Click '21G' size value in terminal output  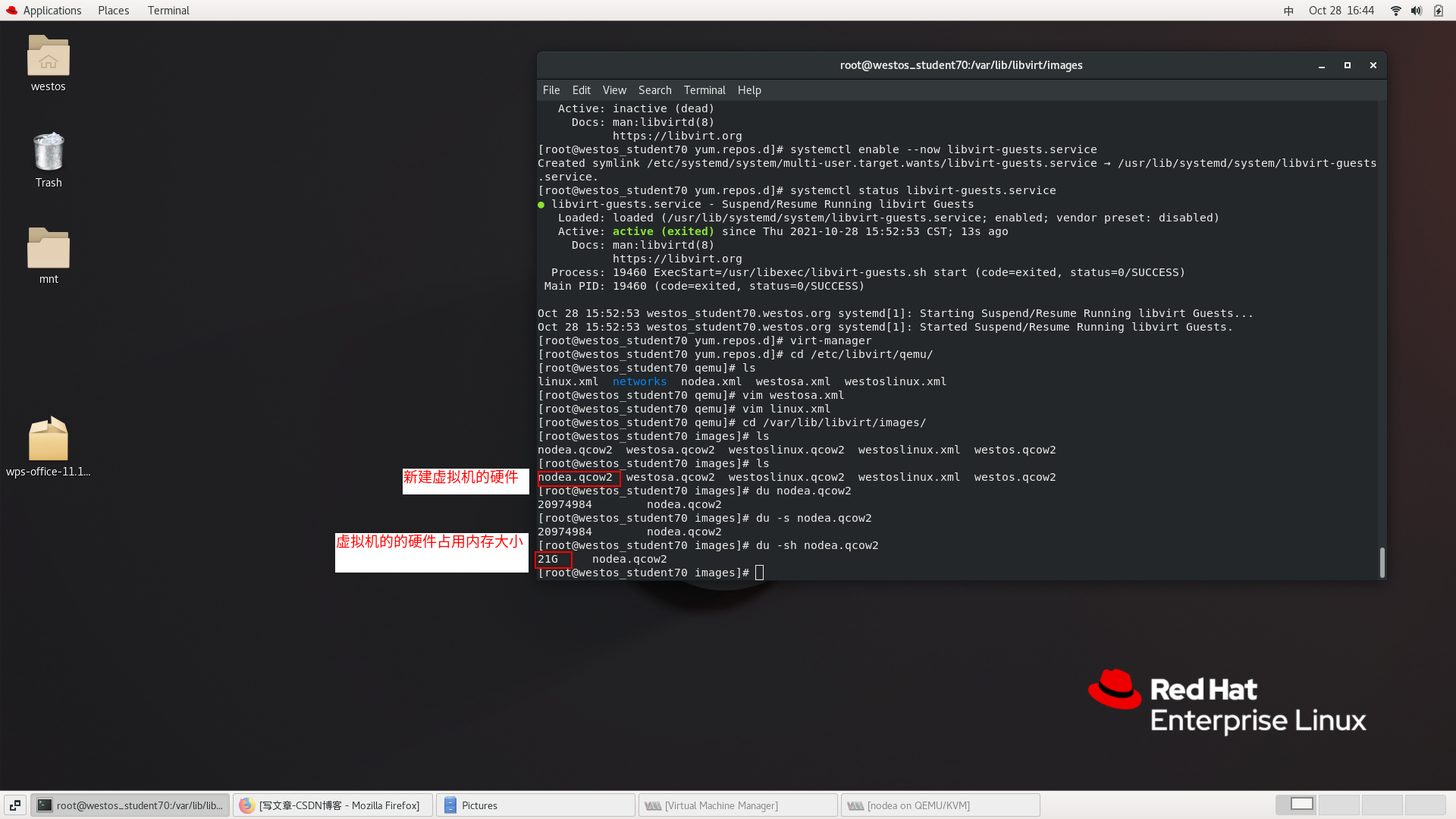pyautogui.click(x=548, y=559)
